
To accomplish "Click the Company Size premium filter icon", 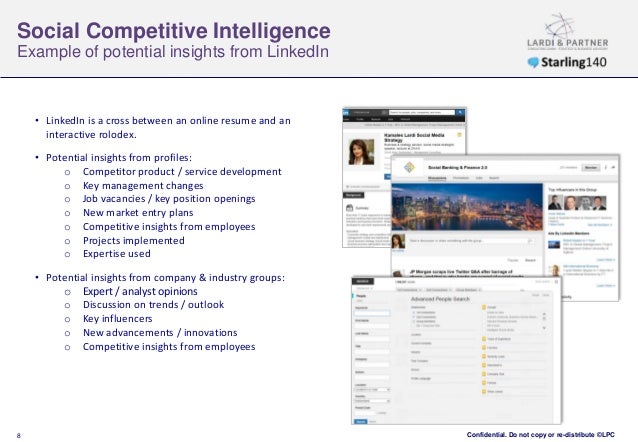I will pos(484,374).
